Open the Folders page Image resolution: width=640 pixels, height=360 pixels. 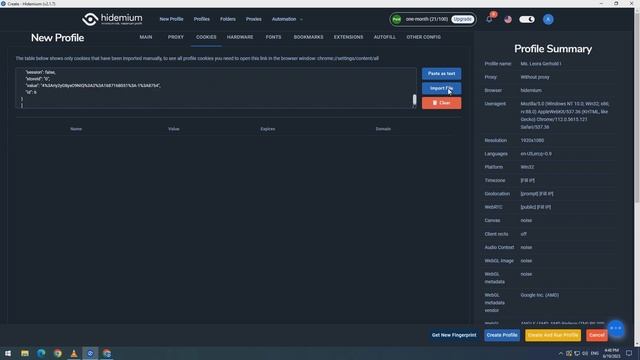(x=228, y=19)
